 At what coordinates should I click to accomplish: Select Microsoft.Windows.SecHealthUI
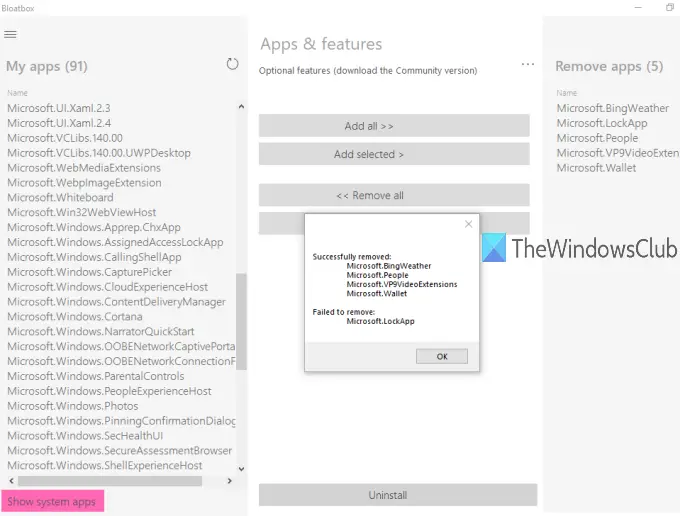click(85, 436)
